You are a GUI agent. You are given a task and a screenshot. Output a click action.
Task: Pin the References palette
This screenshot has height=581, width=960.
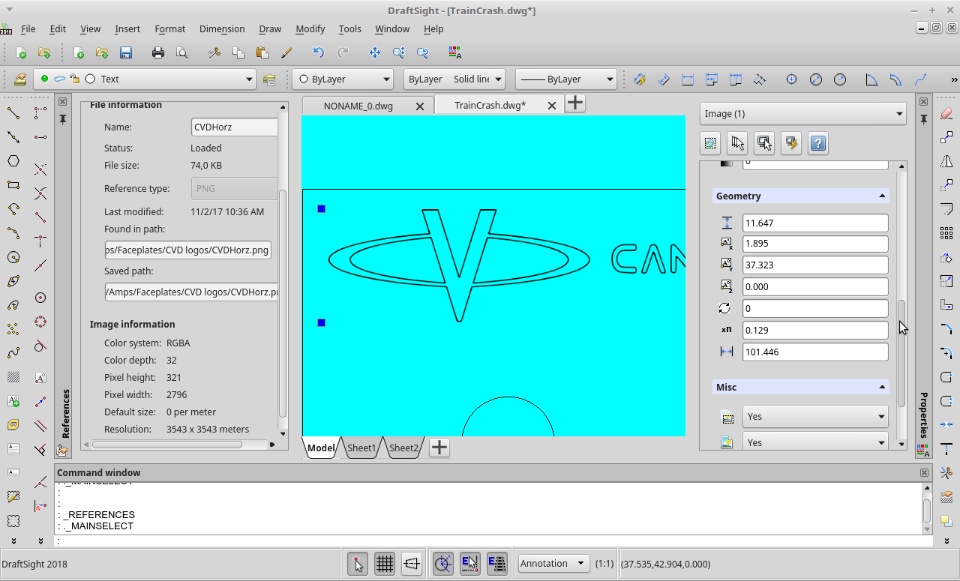click(x=62, y=119)
